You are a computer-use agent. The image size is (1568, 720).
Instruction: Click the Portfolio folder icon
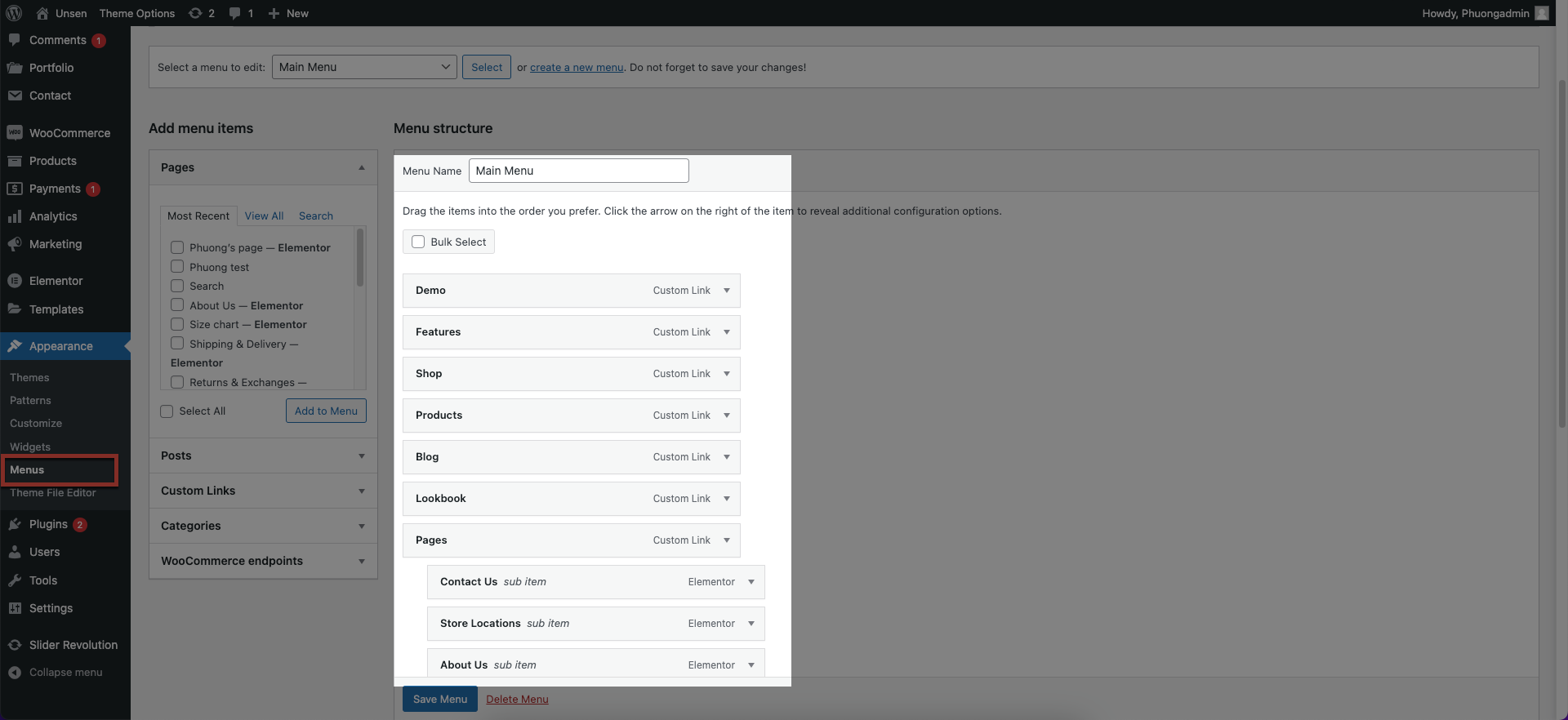[x=15, y=68]
